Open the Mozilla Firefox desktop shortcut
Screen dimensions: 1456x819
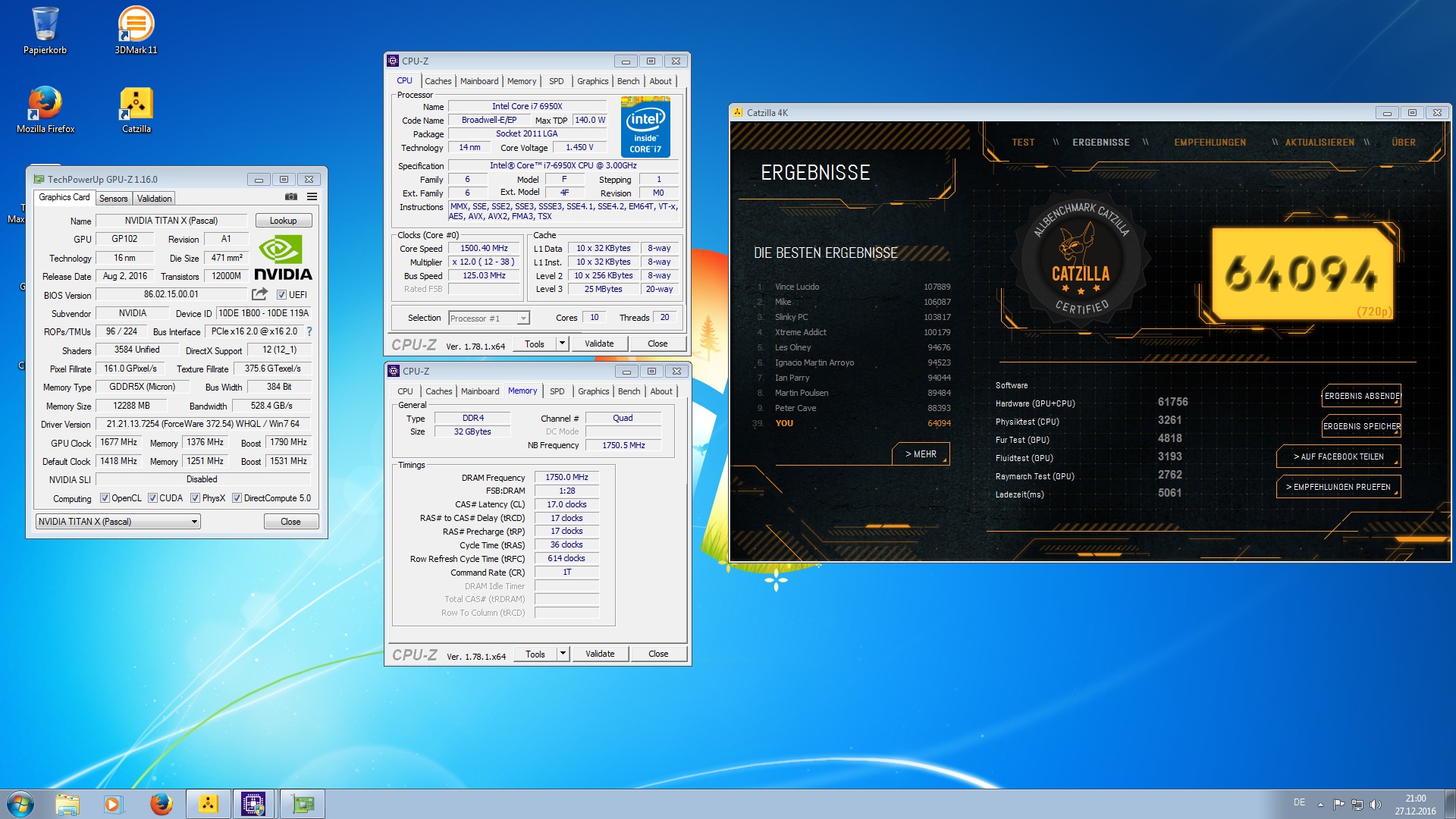[x=45, y=109]
